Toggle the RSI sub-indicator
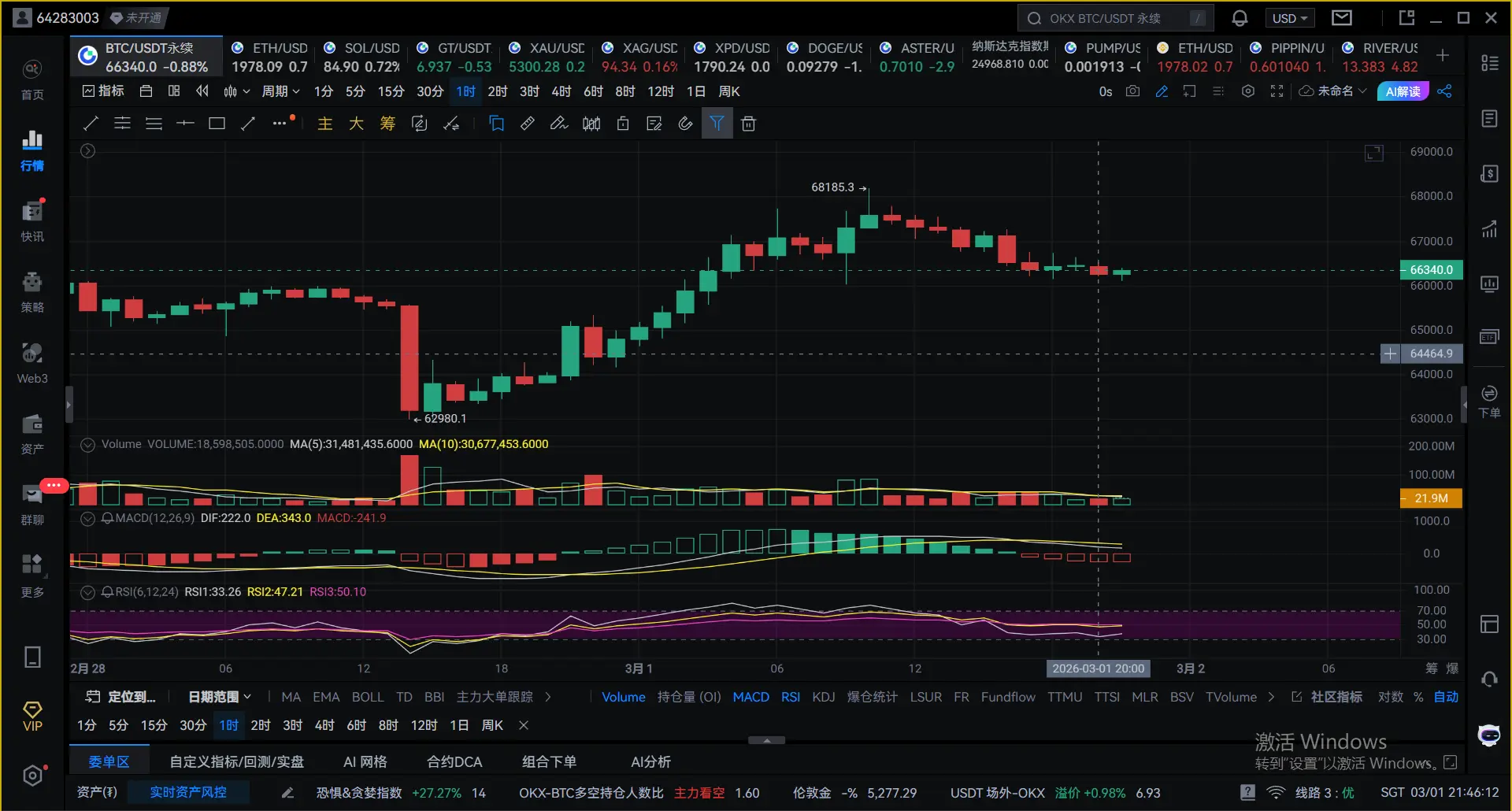Image resolution: width=1512 pixels, height=811 pixels. click(791, 697)
